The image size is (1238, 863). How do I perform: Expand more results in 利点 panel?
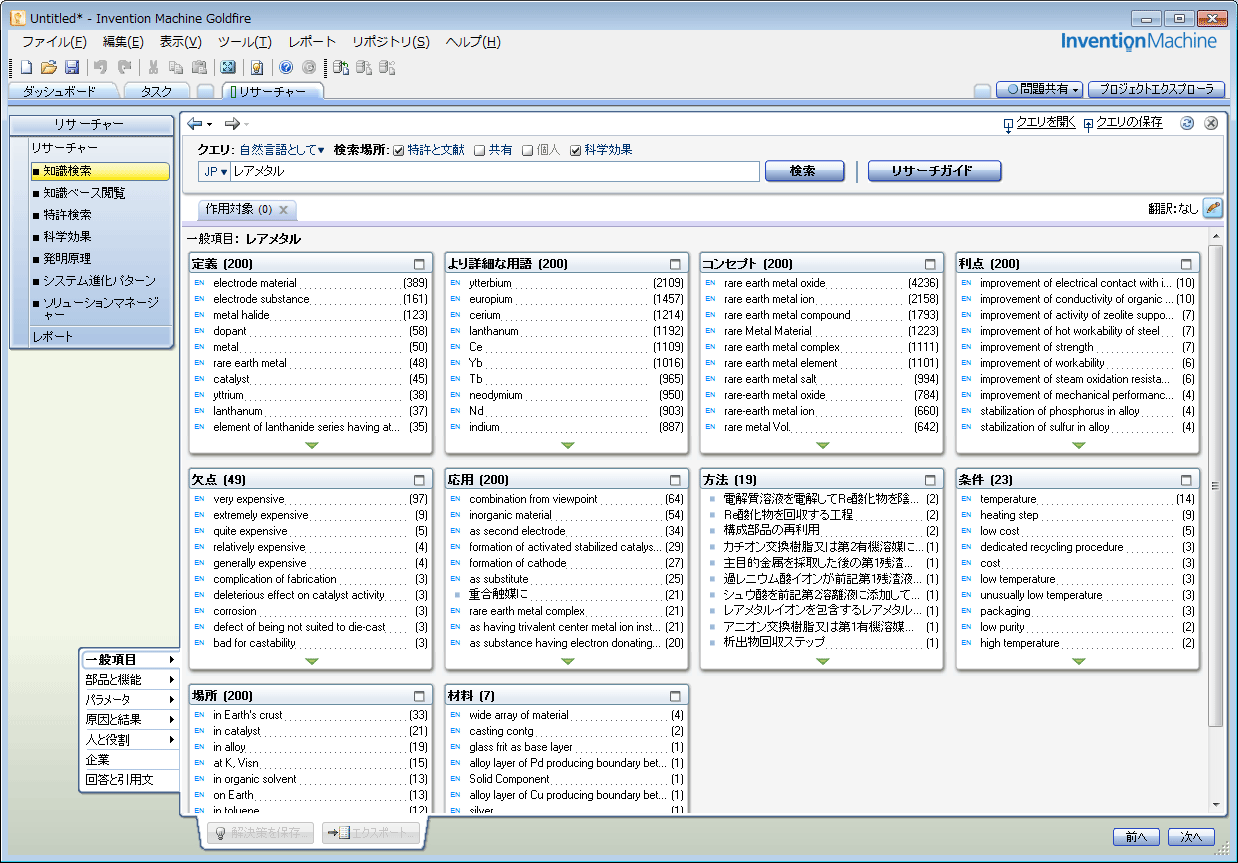coord(1078,445)
